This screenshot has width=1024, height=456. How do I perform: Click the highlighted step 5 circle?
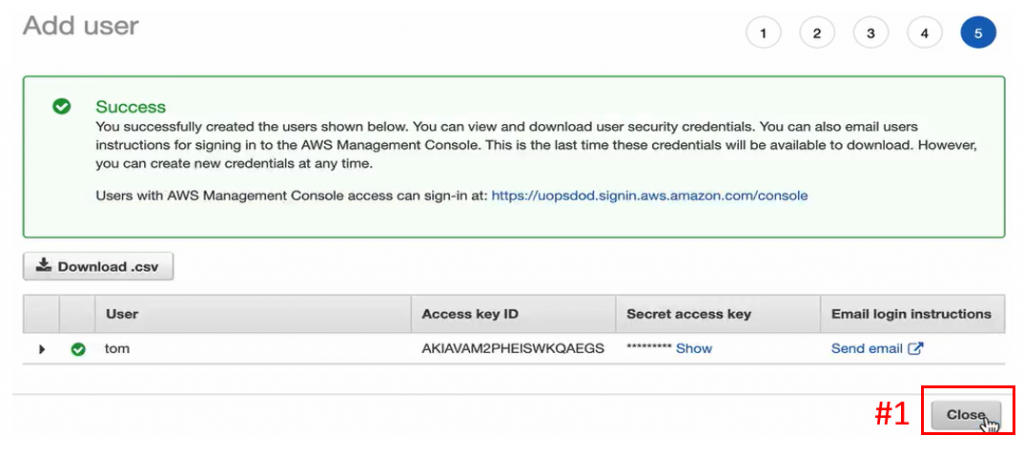point(978,33)
